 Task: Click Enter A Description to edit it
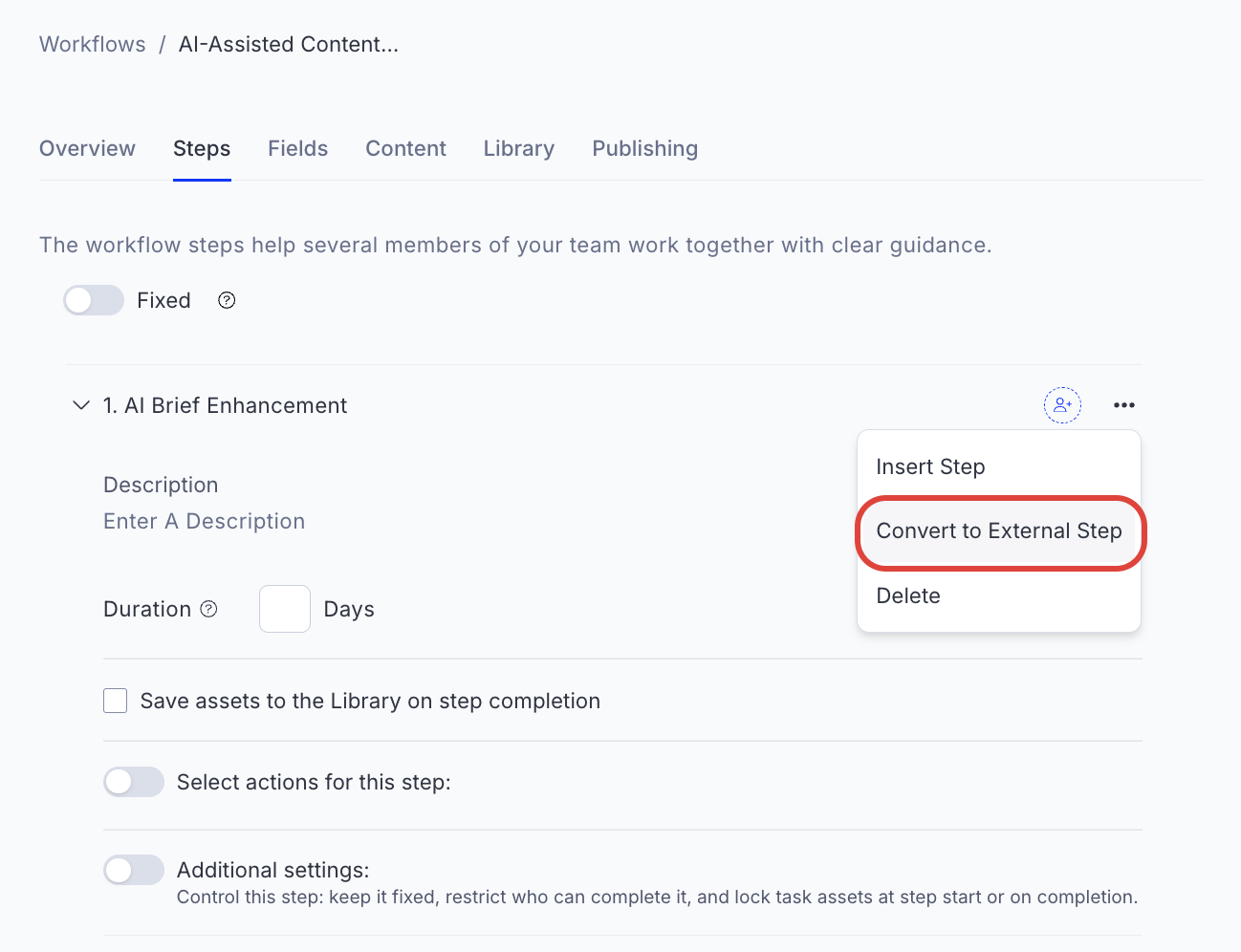coord(204,521)
